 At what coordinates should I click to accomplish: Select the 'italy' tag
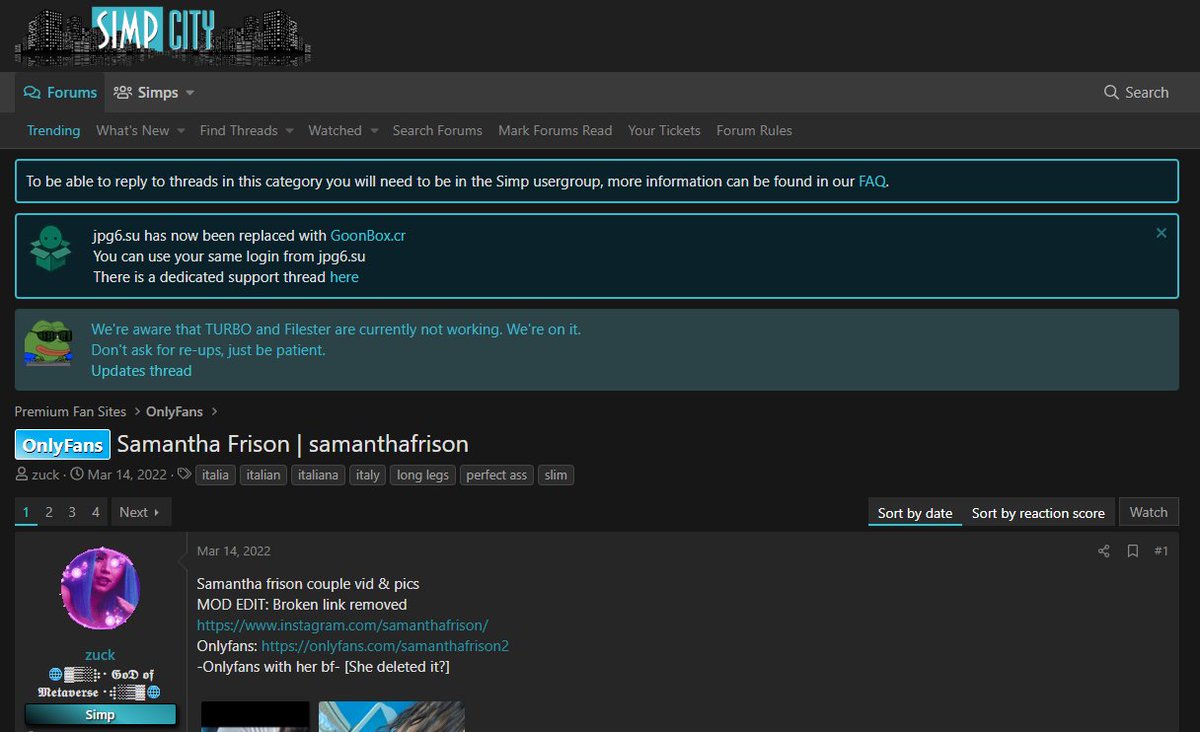tap(368, 475)
